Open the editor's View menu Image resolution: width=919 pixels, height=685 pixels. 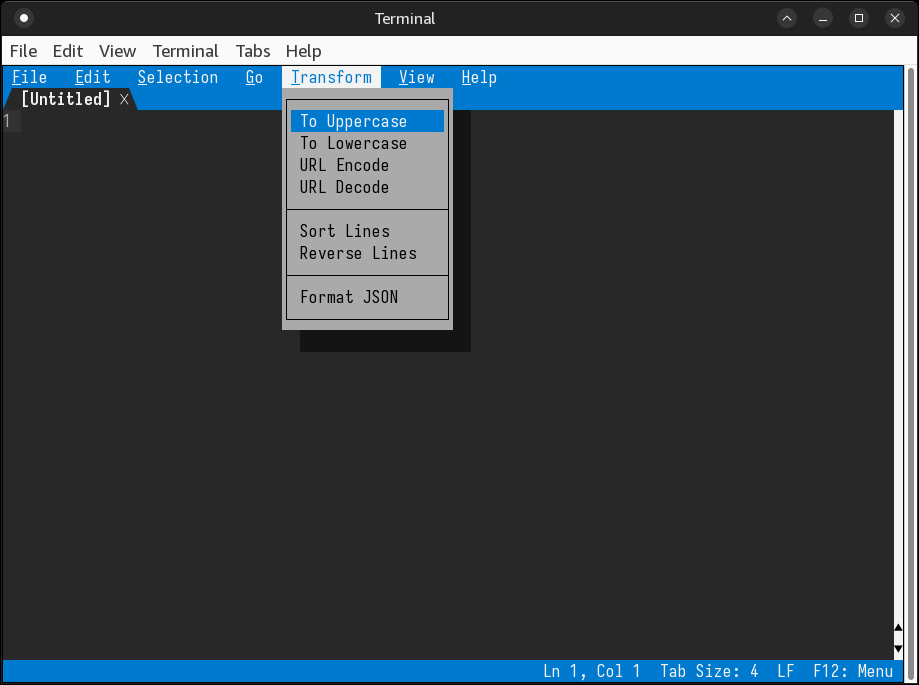click(416, 77)
